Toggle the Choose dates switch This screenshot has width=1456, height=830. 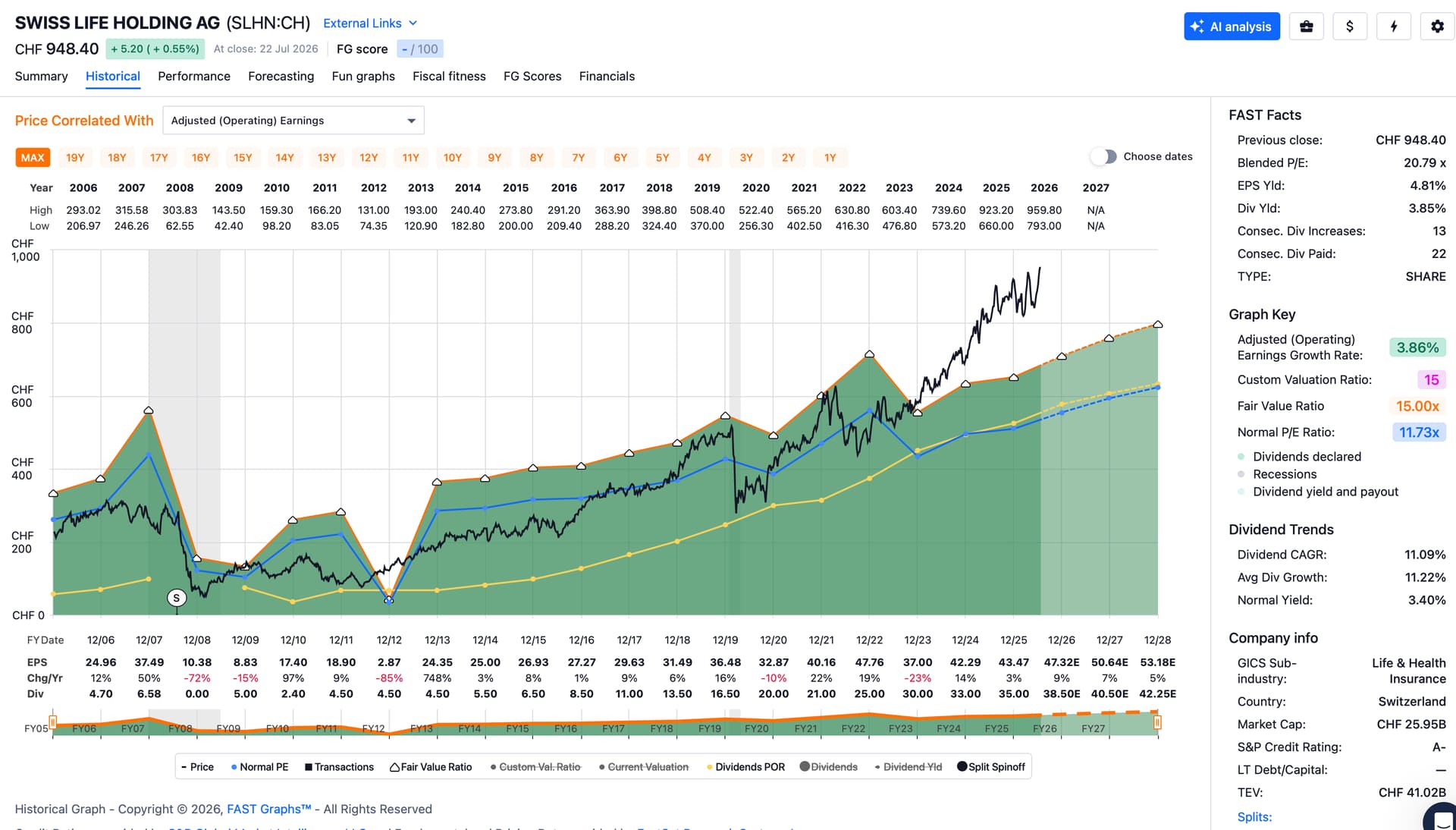1103,157
